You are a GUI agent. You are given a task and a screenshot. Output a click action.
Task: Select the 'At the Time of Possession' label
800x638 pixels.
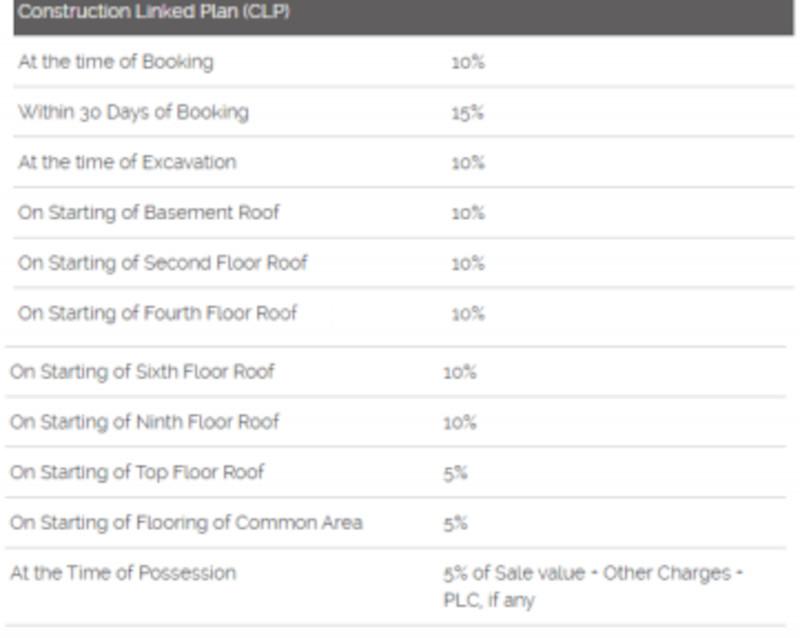[123, 573]
